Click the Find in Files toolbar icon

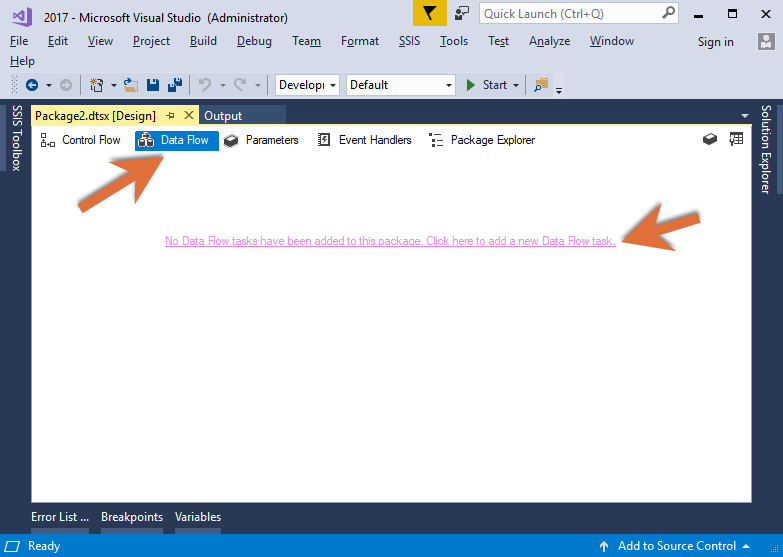click(541, 85)
